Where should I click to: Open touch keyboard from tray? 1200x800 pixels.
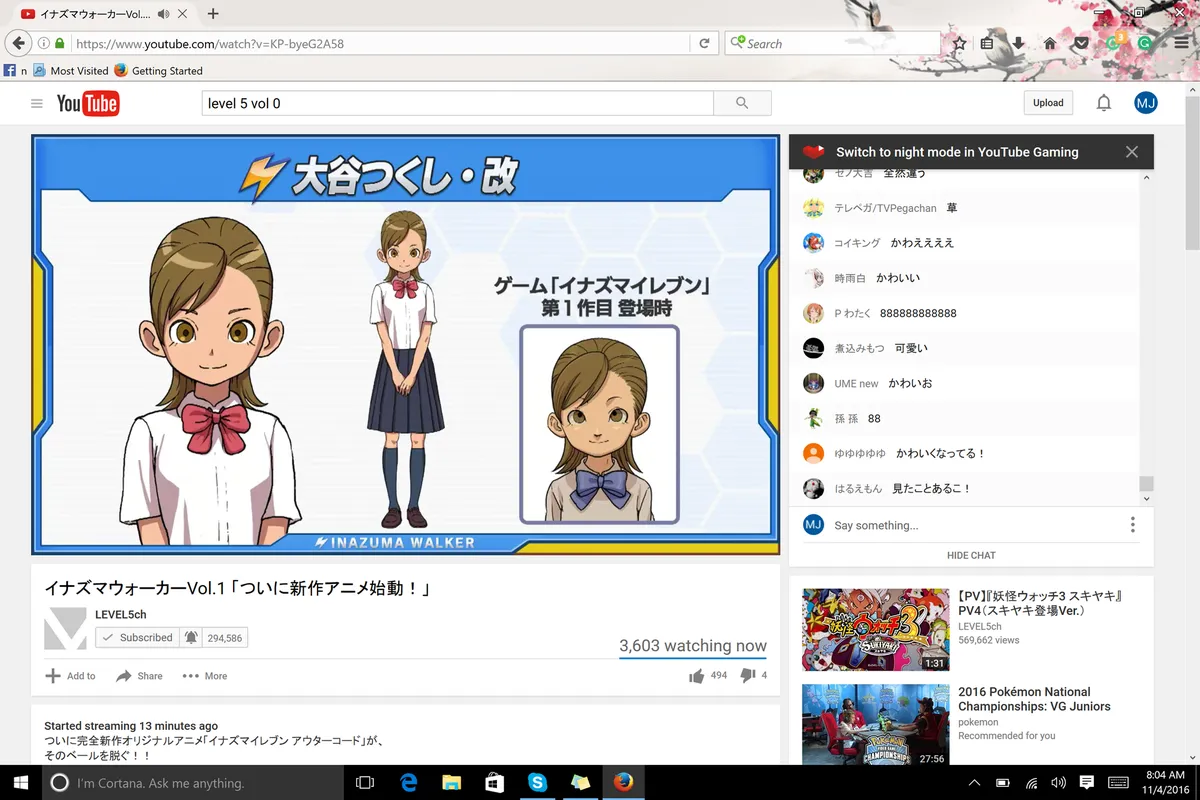point(1119,782)
